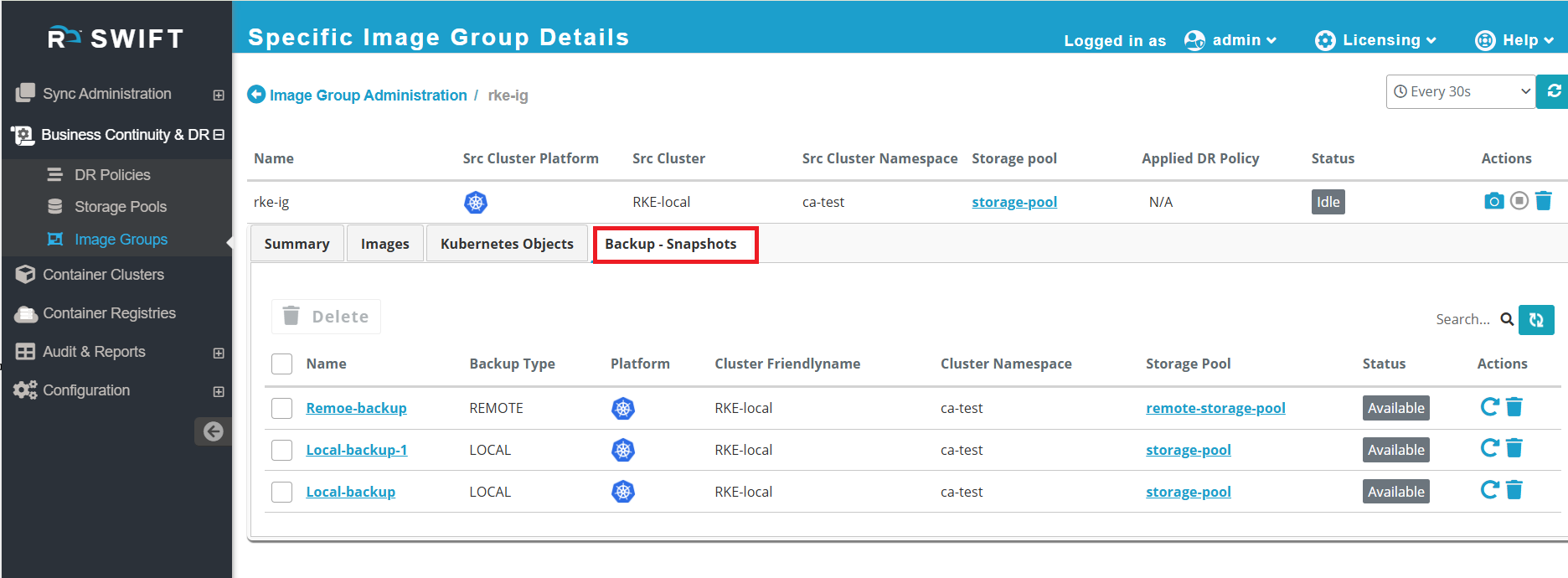This screenshot has width=1568, height=578.
Task: Restore Local-backup-1 using its restore icon
Action: point(1489,448)
